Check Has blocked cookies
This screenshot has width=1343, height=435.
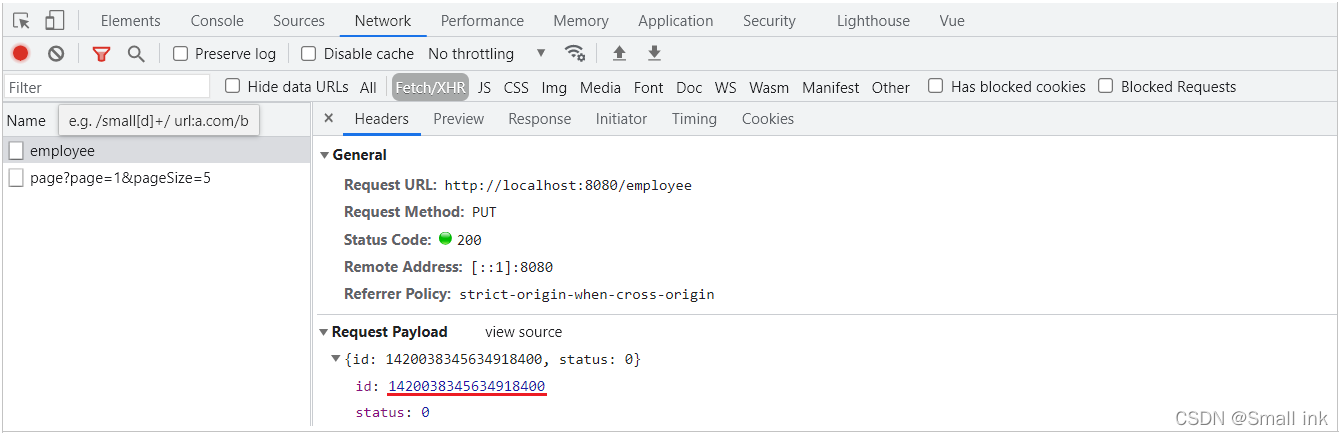[936, 86]
